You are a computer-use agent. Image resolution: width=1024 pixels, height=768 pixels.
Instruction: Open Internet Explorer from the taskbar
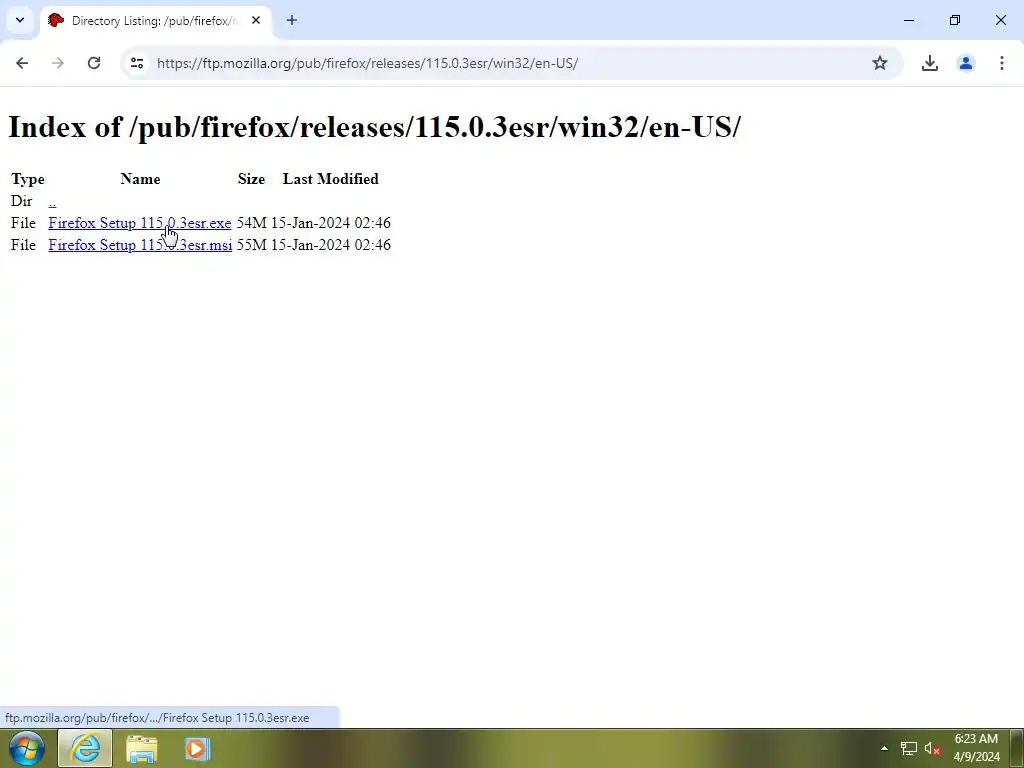tap(85, 748)
